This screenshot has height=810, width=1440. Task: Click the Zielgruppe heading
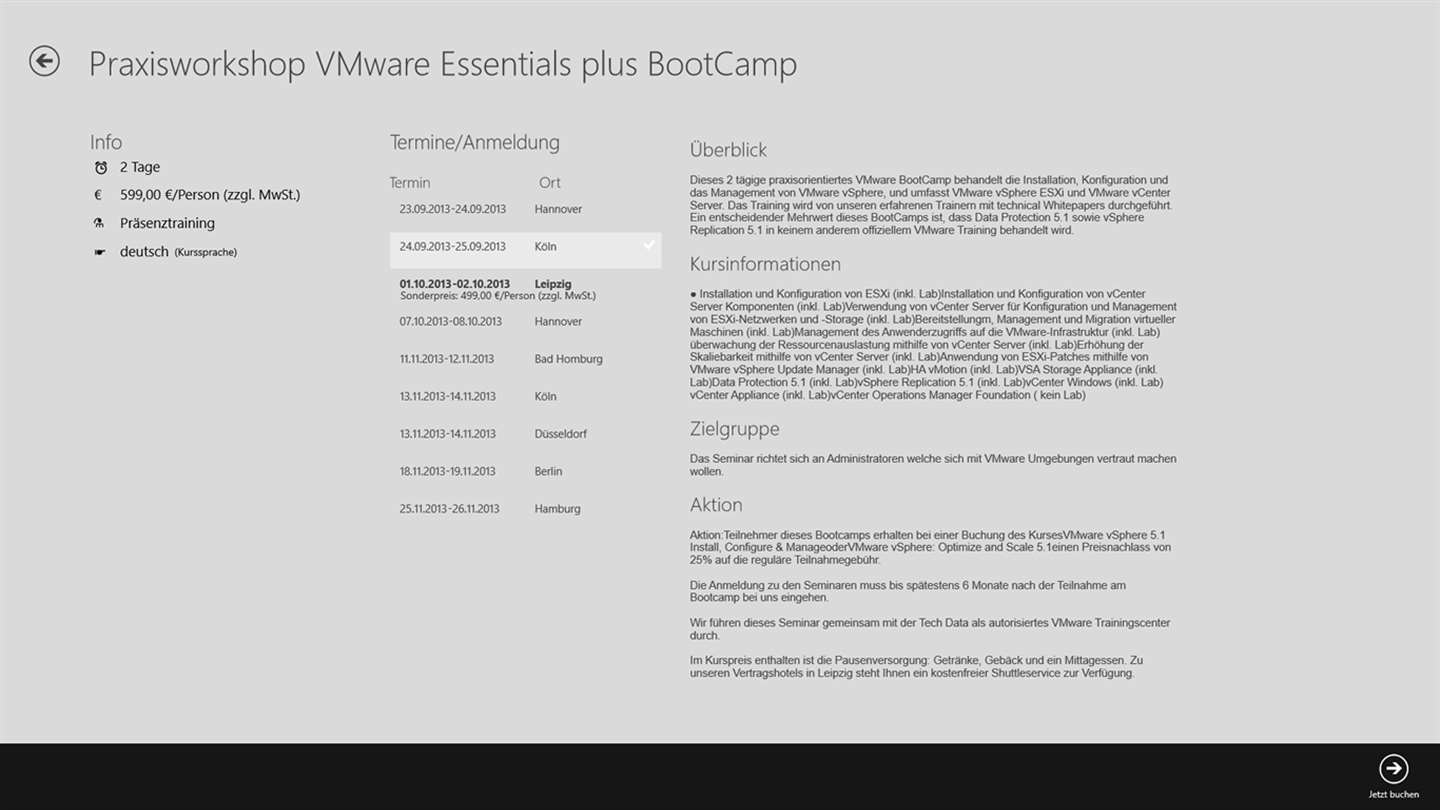(734, 429)
